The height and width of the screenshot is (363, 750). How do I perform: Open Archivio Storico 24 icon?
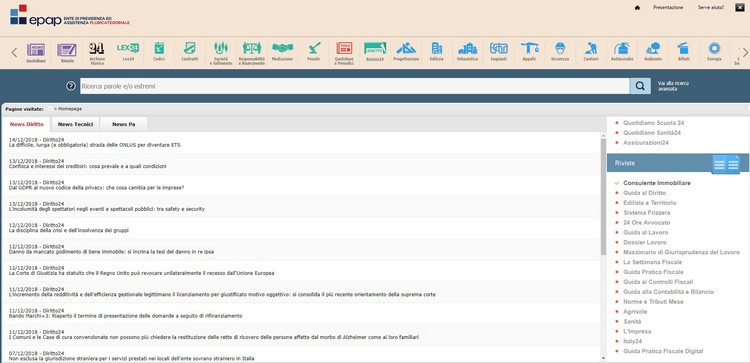click(97, 53)
